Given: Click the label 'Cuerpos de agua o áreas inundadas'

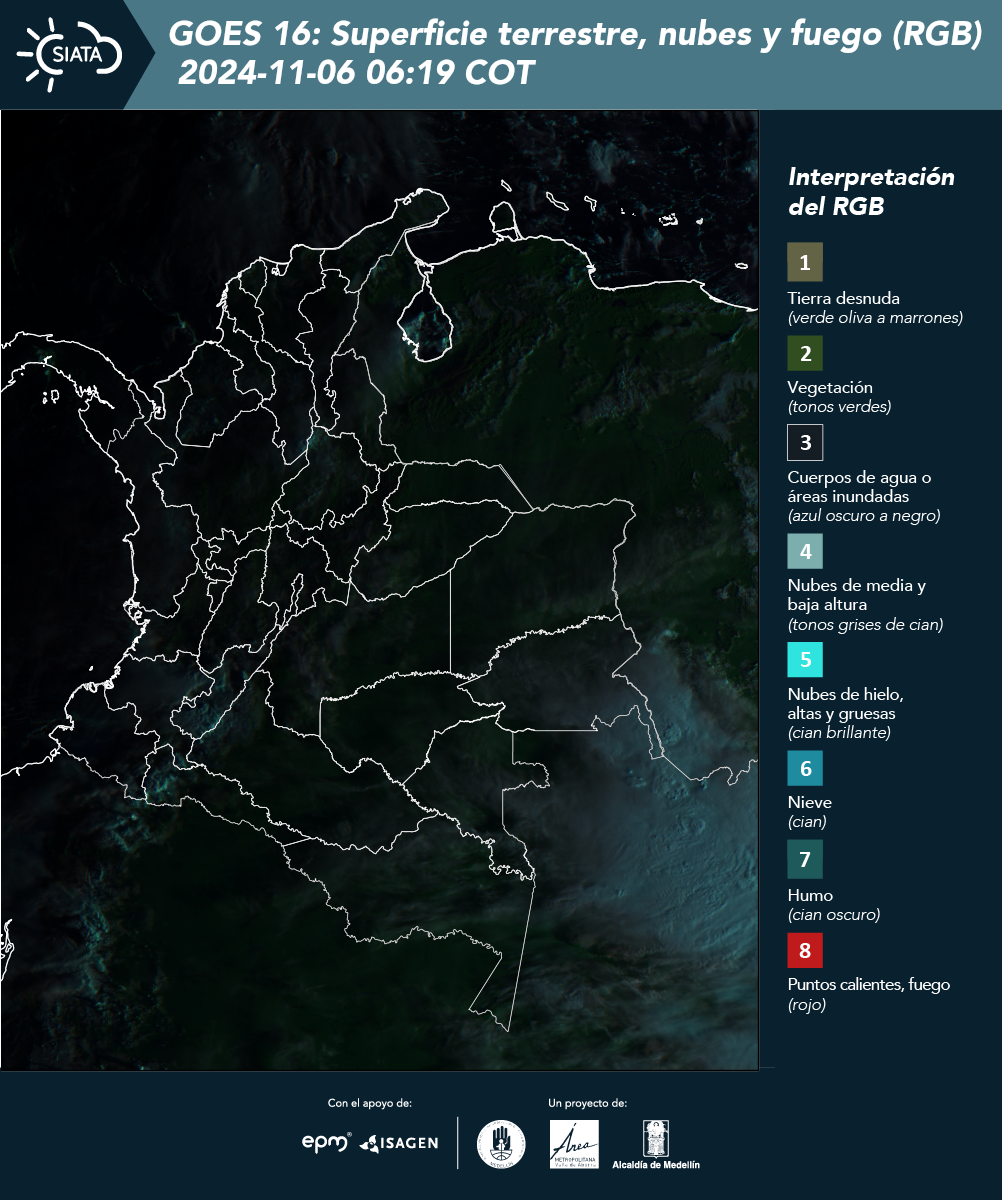Looking at the screenshot, I should pos(859,487).
